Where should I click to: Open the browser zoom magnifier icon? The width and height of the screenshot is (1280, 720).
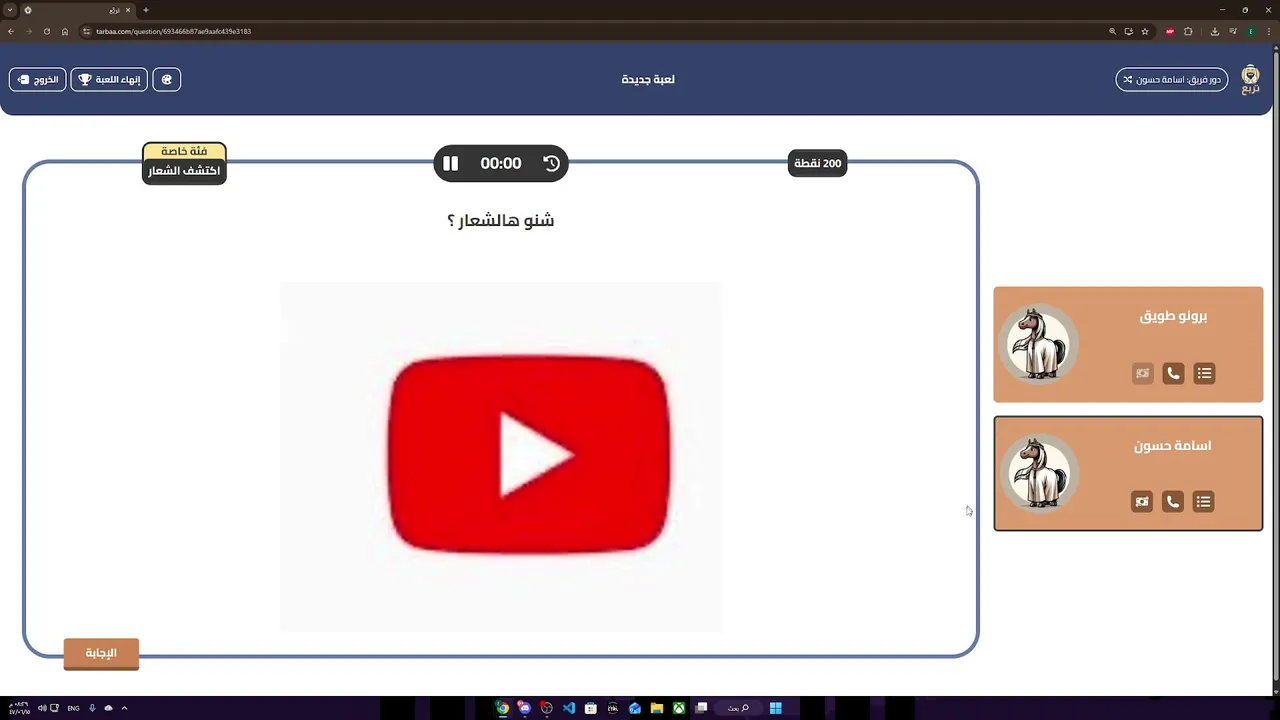coord(1112,31)
